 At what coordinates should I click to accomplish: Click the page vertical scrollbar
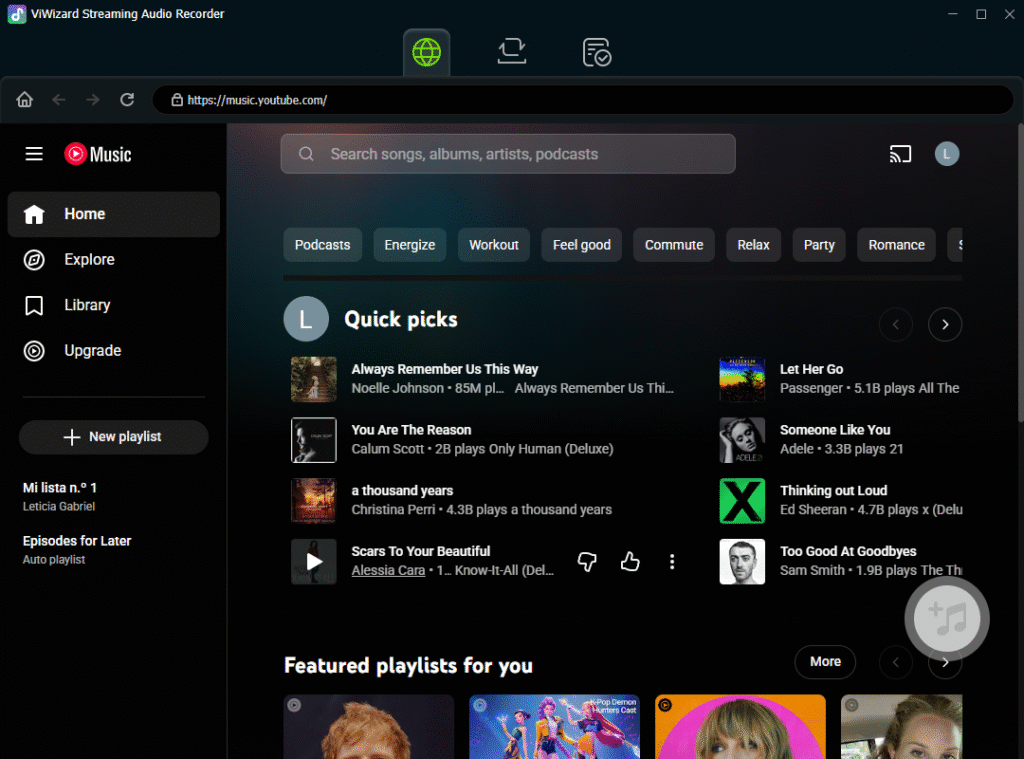(1018, 300)
